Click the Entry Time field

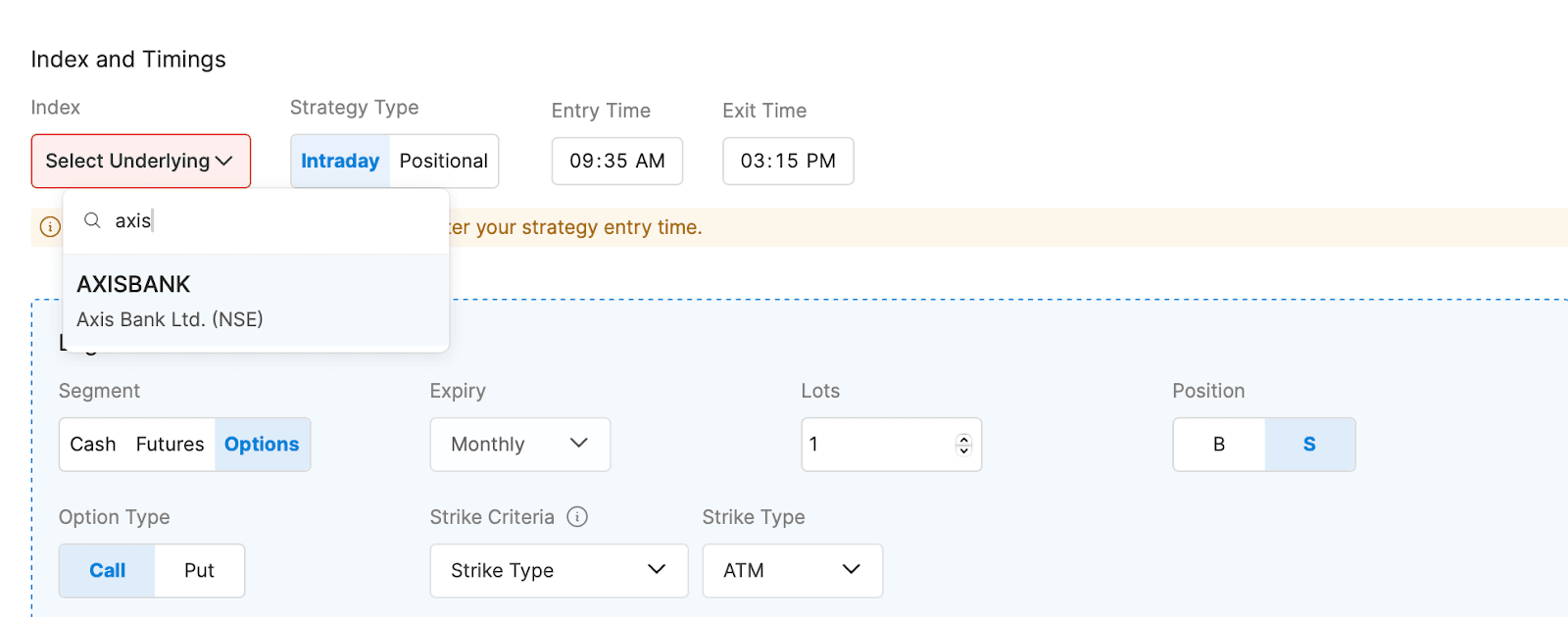(617, 162)
